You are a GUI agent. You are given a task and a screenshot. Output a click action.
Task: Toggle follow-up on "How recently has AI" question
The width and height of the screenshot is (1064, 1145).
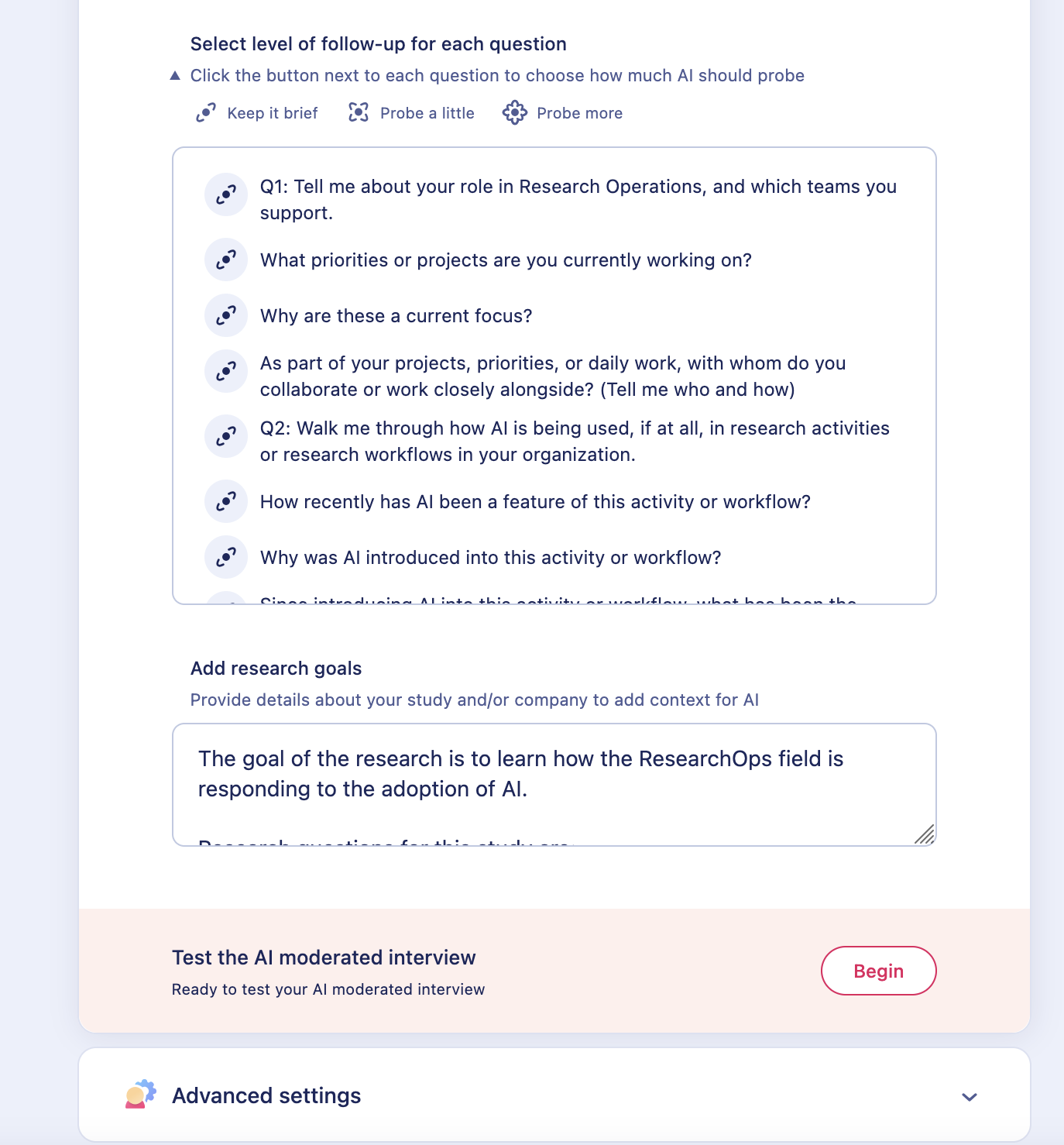225,501
